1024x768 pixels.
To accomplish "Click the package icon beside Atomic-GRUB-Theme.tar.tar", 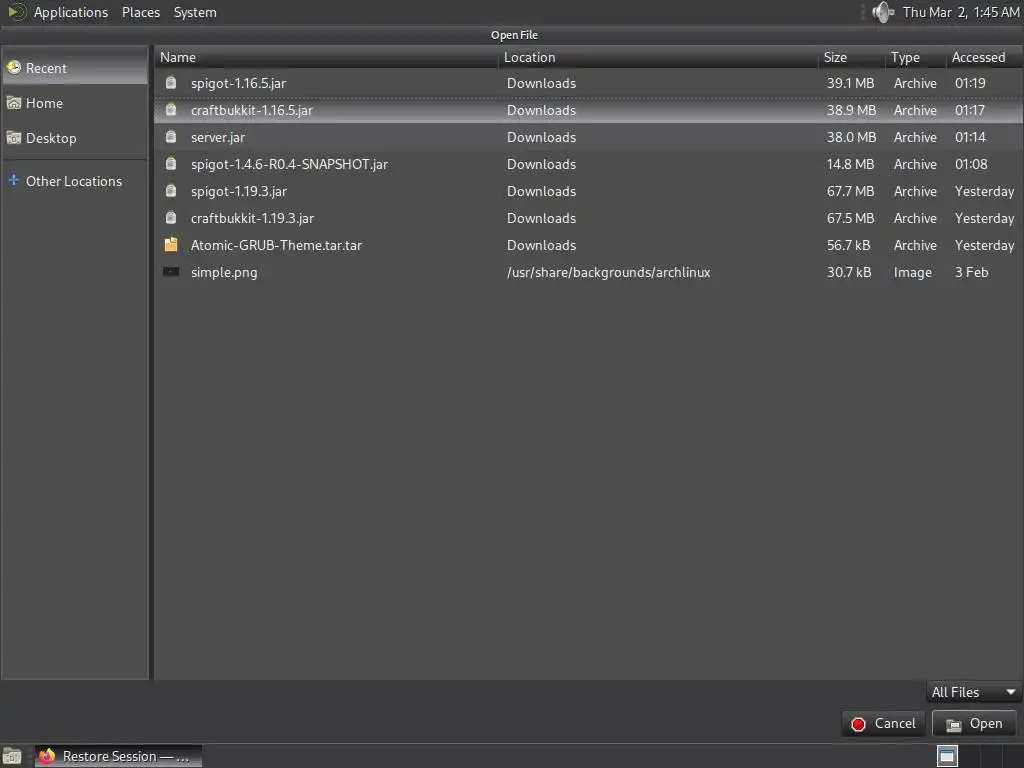I will click(171, 245).
